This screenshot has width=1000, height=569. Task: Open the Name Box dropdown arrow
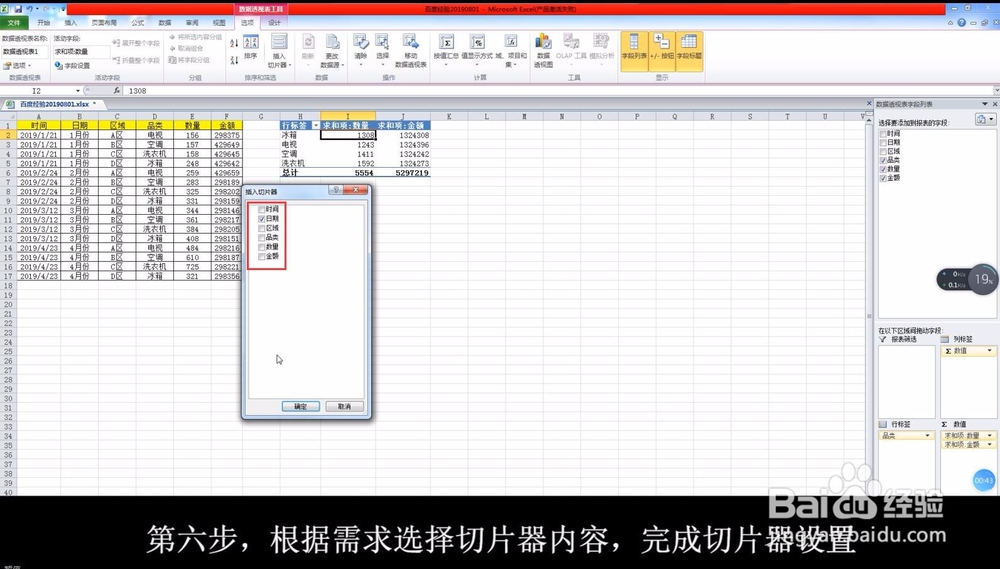(x=78, y=91)
